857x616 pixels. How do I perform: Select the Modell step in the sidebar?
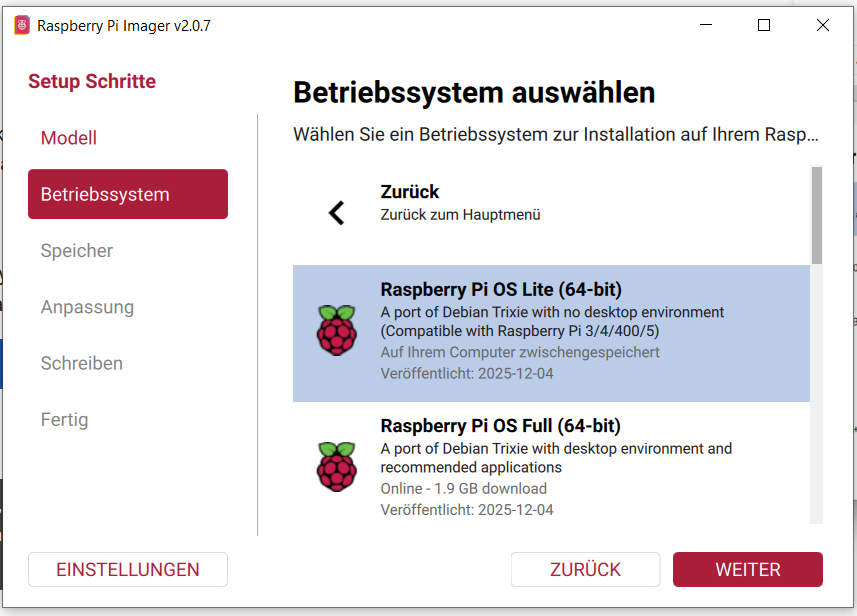(68, 138)
